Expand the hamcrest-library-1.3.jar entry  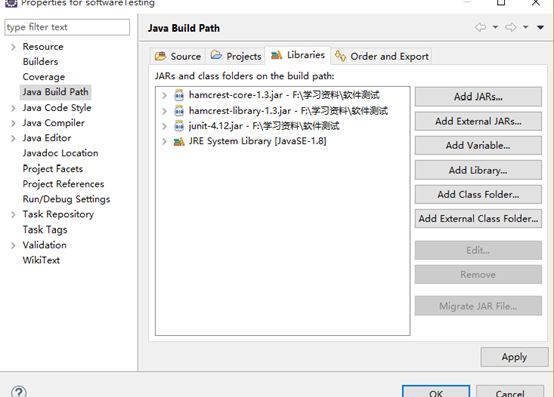[x=164, y=111]
